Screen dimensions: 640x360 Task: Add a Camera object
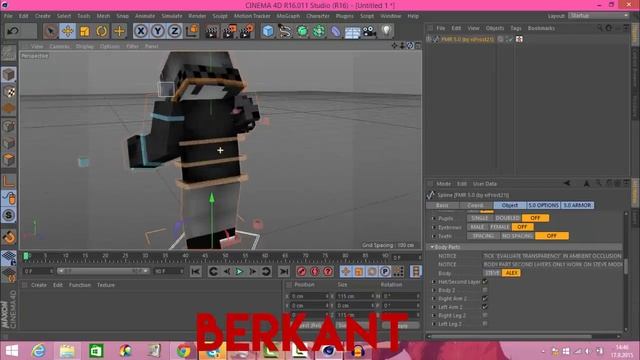click(x=369, y=31)
